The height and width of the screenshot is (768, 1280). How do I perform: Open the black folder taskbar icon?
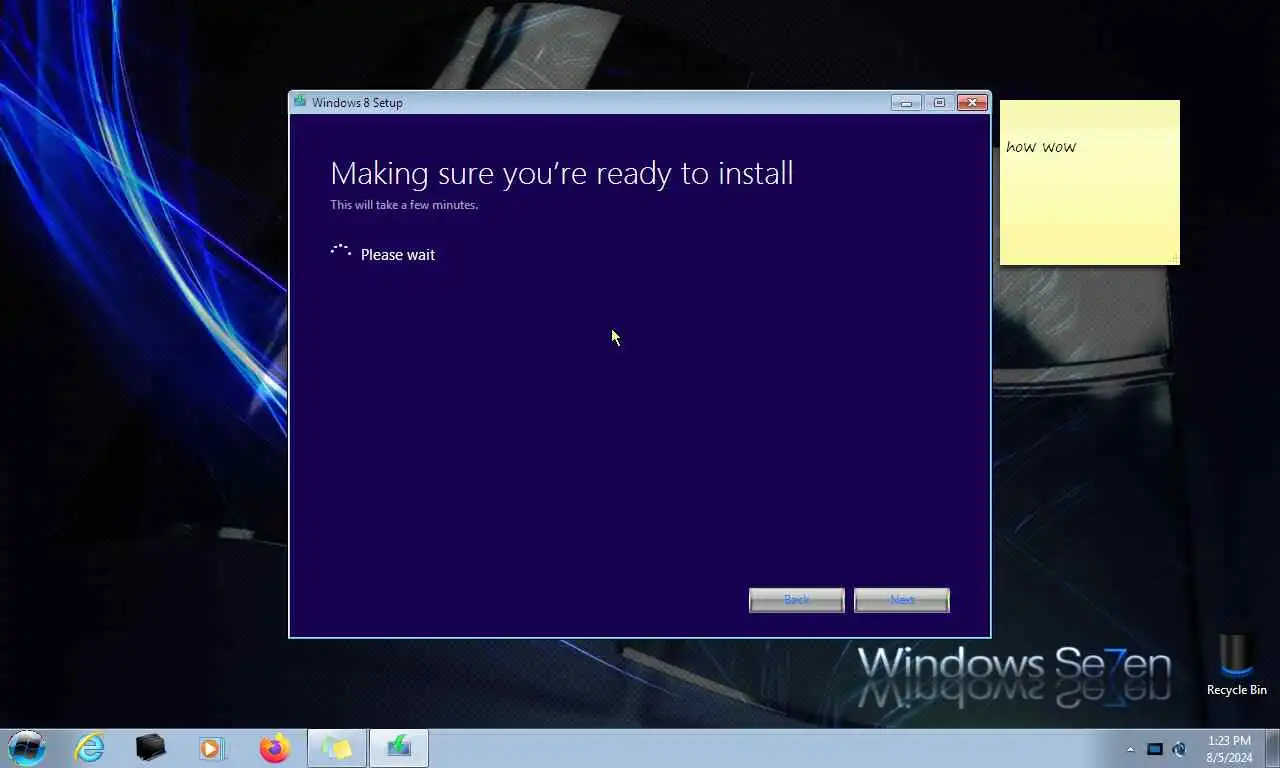tap(151, 748)
